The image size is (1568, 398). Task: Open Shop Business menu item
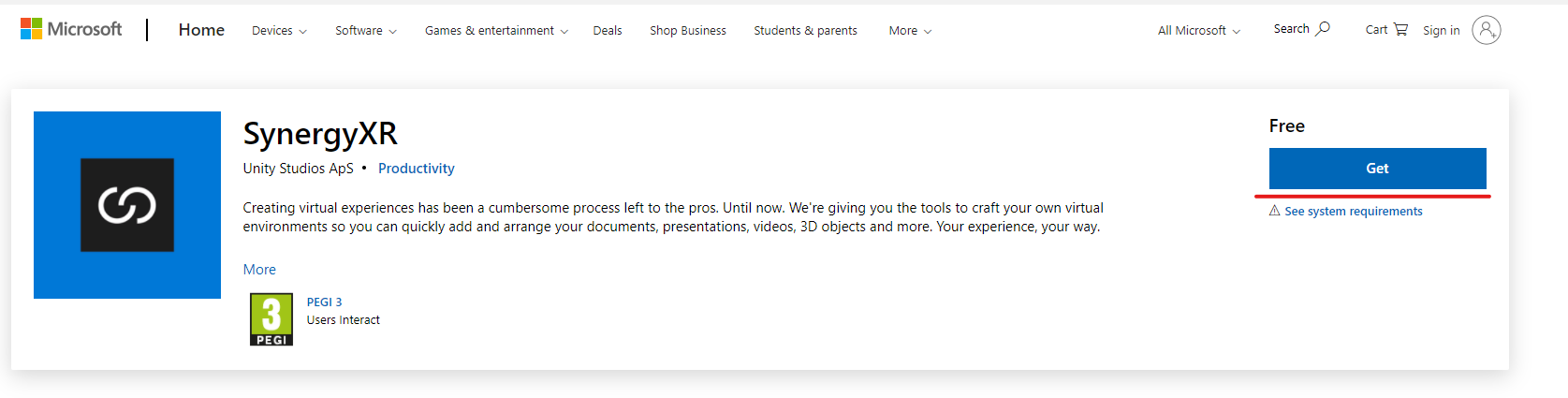click(x=688, y=31)
